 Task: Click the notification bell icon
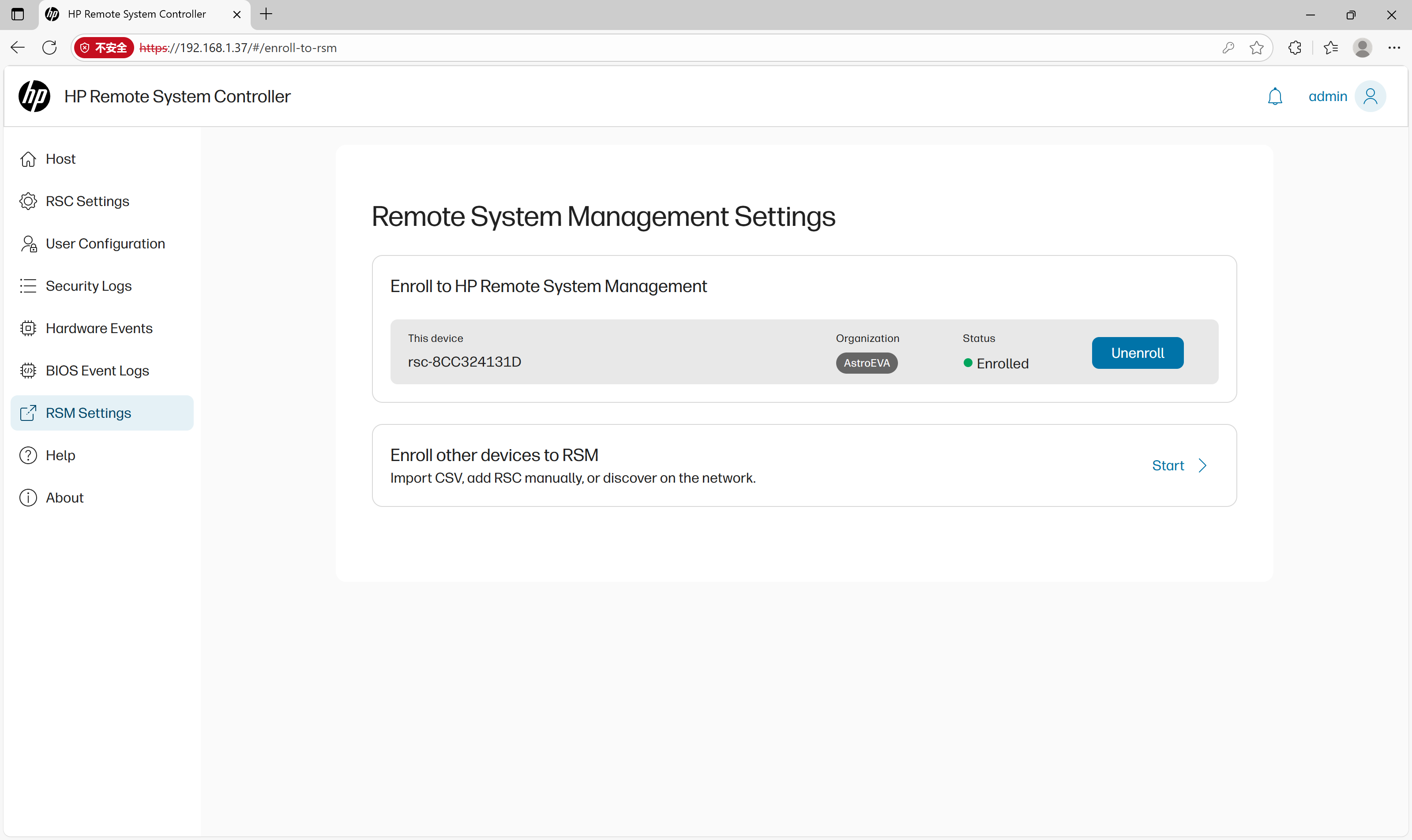pos(1274,97)
